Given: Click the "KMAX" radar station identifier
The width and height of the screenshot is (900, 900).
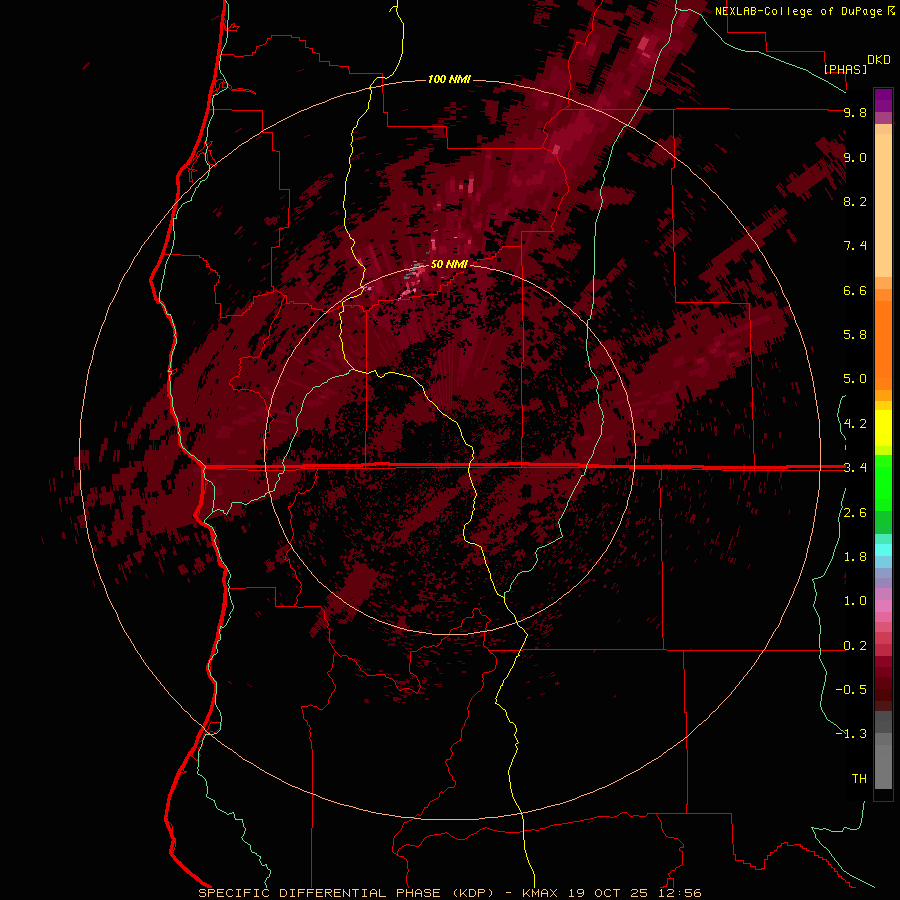Looking at the screenshot, I should [542, 893].
